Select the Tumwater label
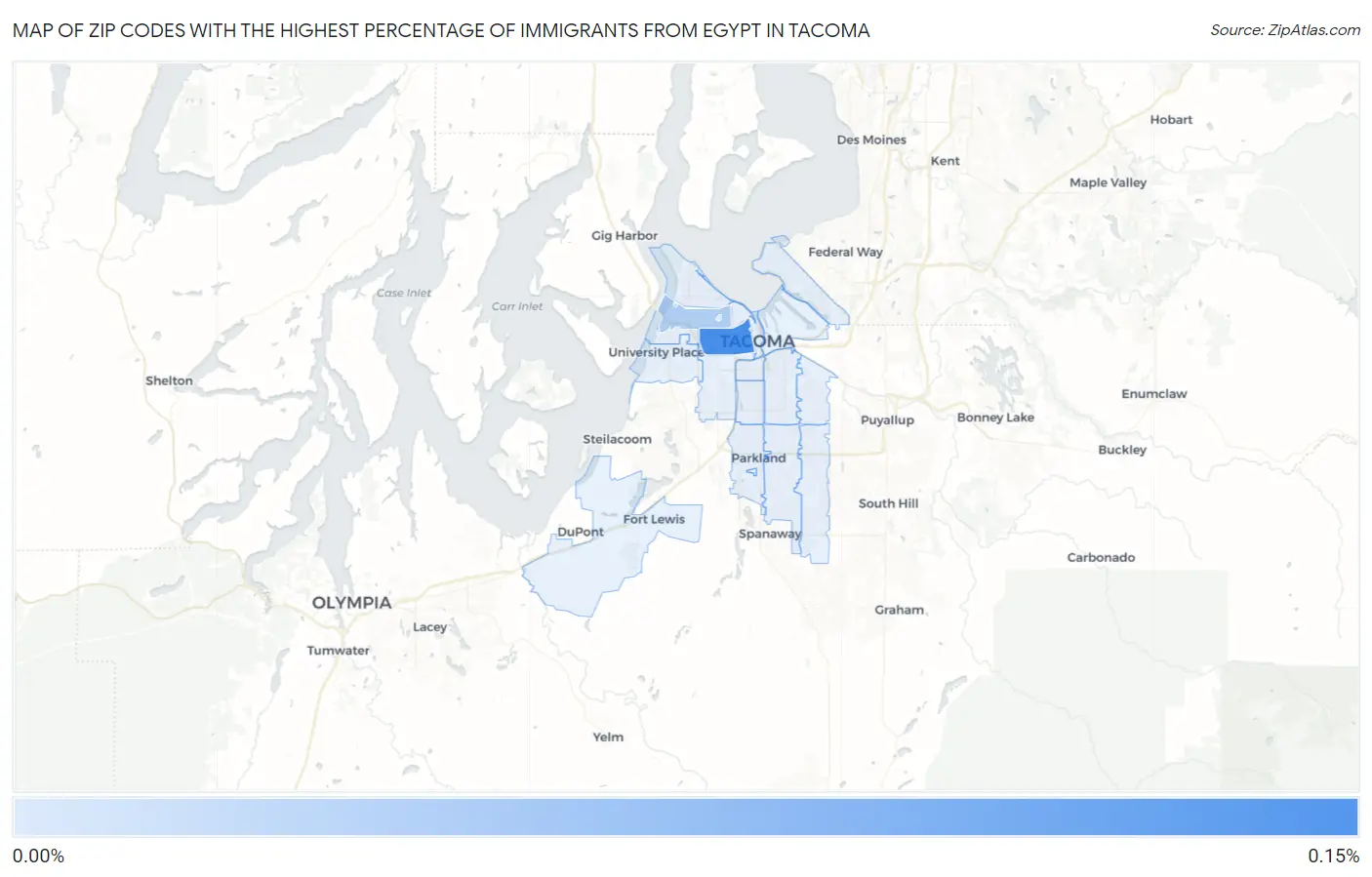1372x877 pixels. point(338,651)
